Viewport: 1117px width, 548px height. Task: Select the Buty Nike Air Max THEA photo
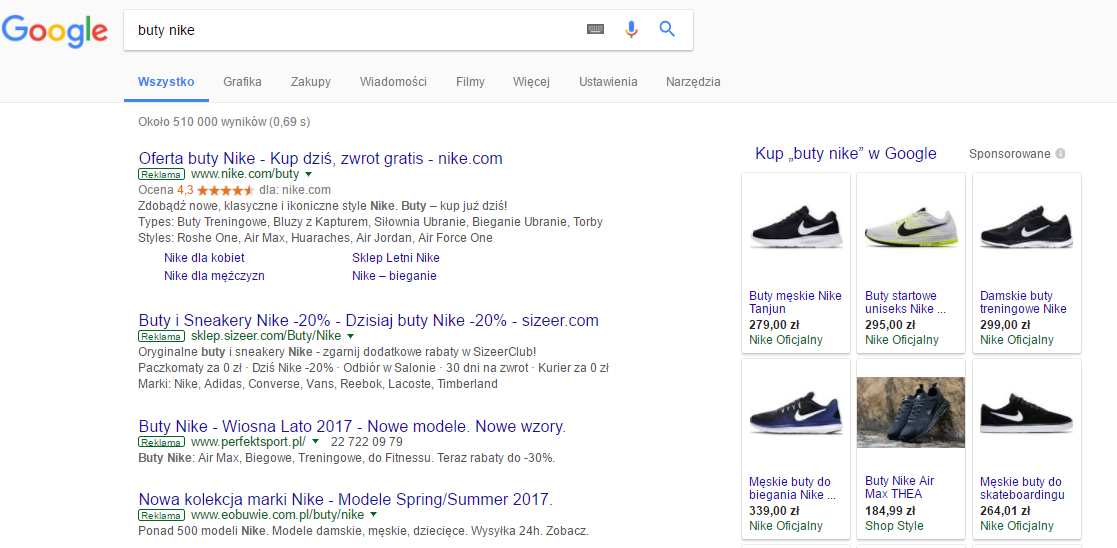pos(911,412)
